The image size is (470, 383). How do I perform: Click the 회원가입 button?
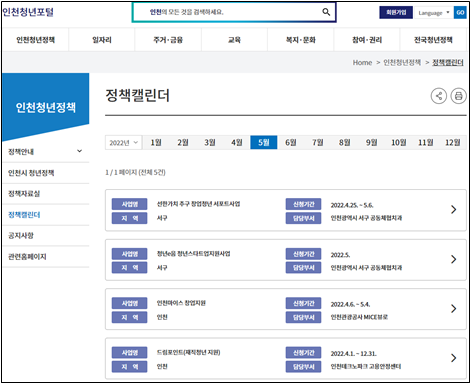(x=396, y=12)
